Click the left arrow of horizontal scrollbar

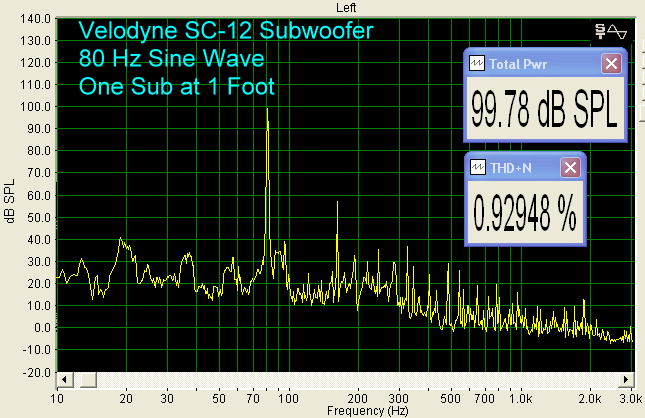pos(65,379)
